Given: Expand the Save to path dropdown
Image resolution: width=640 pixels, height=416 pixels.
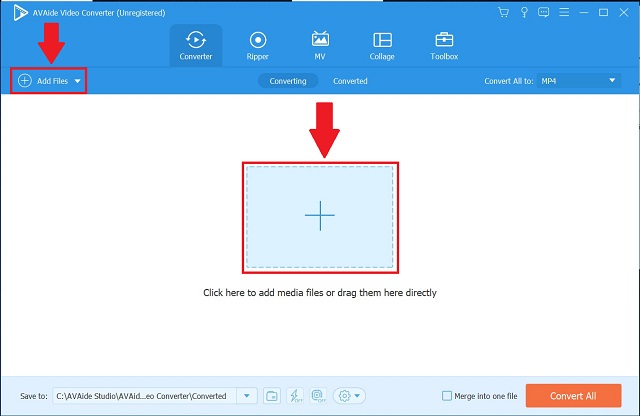Looking at the screenshot, I should tap(247, 395).
